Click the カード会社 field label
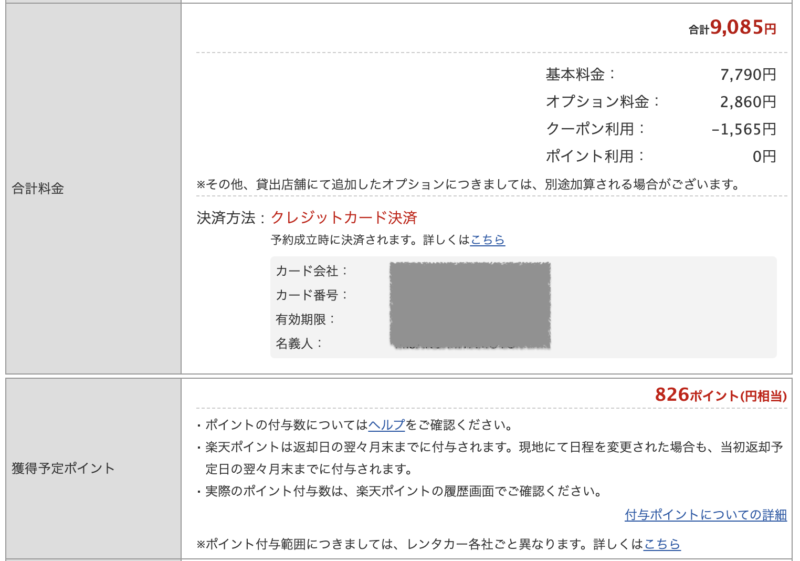Screen dimensions: 800x561 pyautogui.click(x=312, y=271)
